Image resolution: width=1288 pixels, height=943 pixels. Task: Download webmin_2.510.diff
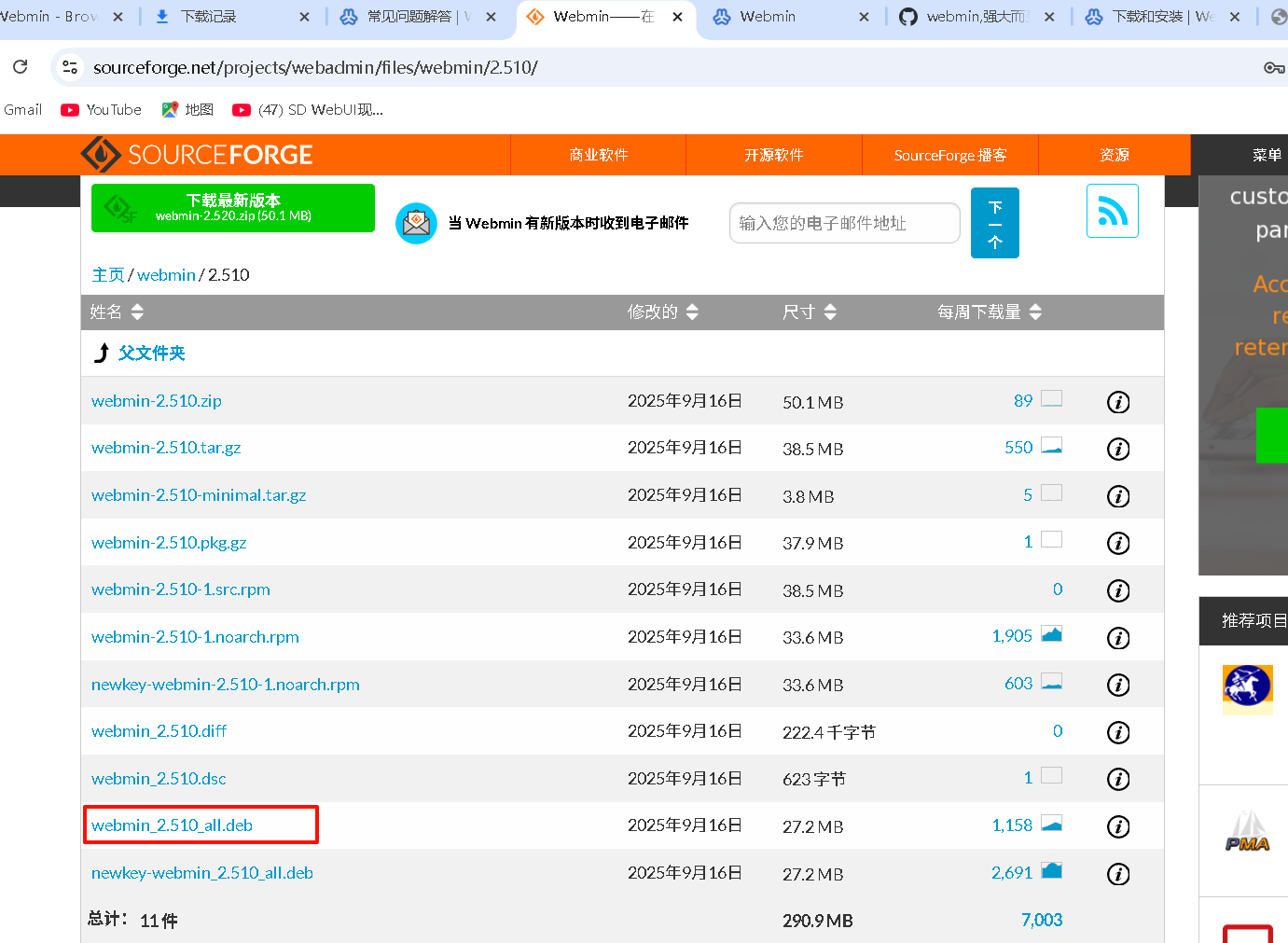click(x=159, y=731)
